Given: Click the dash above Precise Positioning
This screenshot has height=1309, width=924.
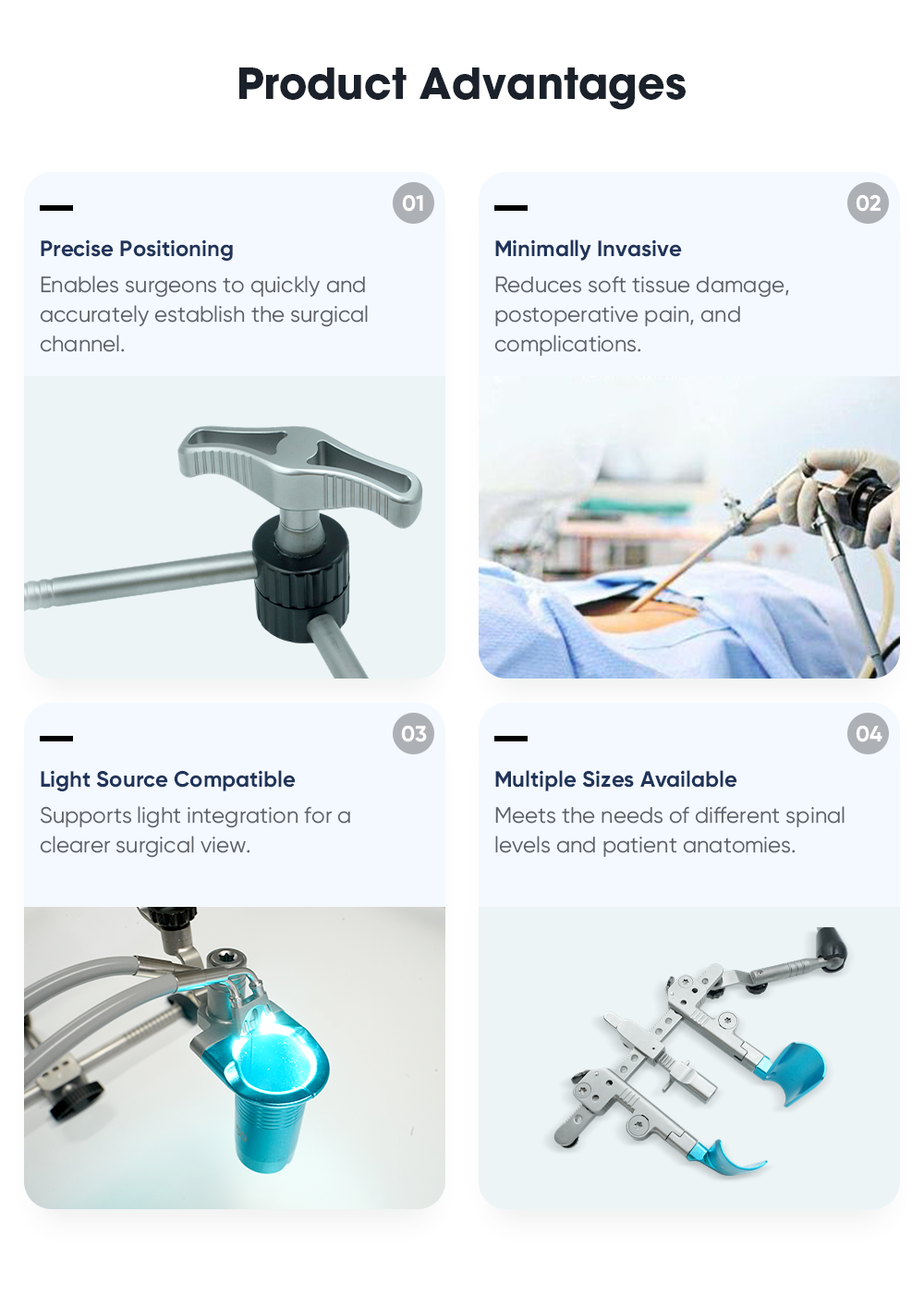Looking at the screenshot, I should 56,208.
